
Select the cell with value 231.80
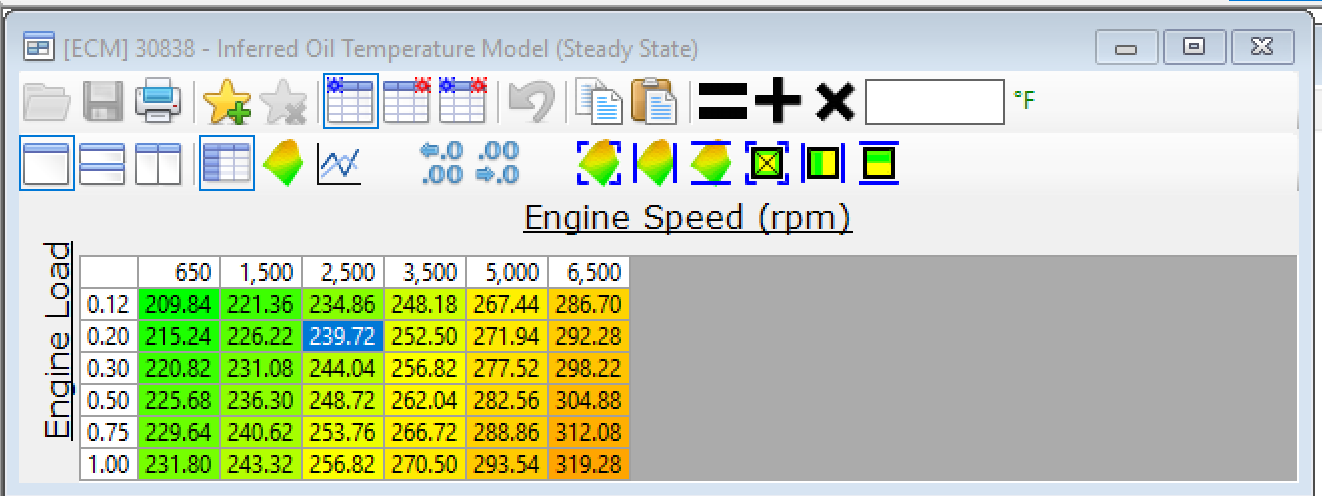(x=179, y=464)
